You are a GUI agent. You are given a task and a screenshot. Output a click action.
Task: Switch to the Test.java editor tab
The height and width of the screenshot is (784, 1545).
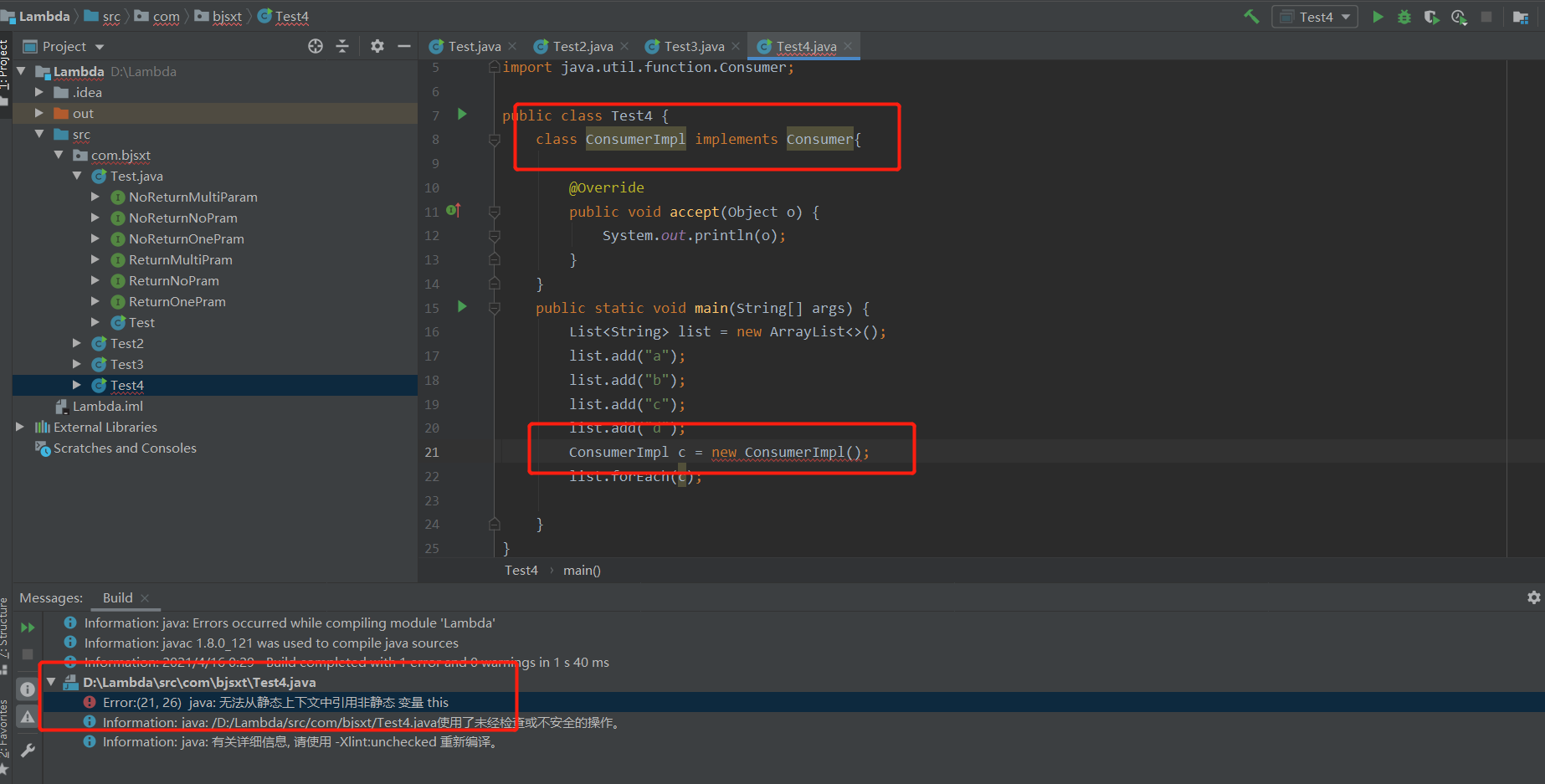(x=474, y=46)
